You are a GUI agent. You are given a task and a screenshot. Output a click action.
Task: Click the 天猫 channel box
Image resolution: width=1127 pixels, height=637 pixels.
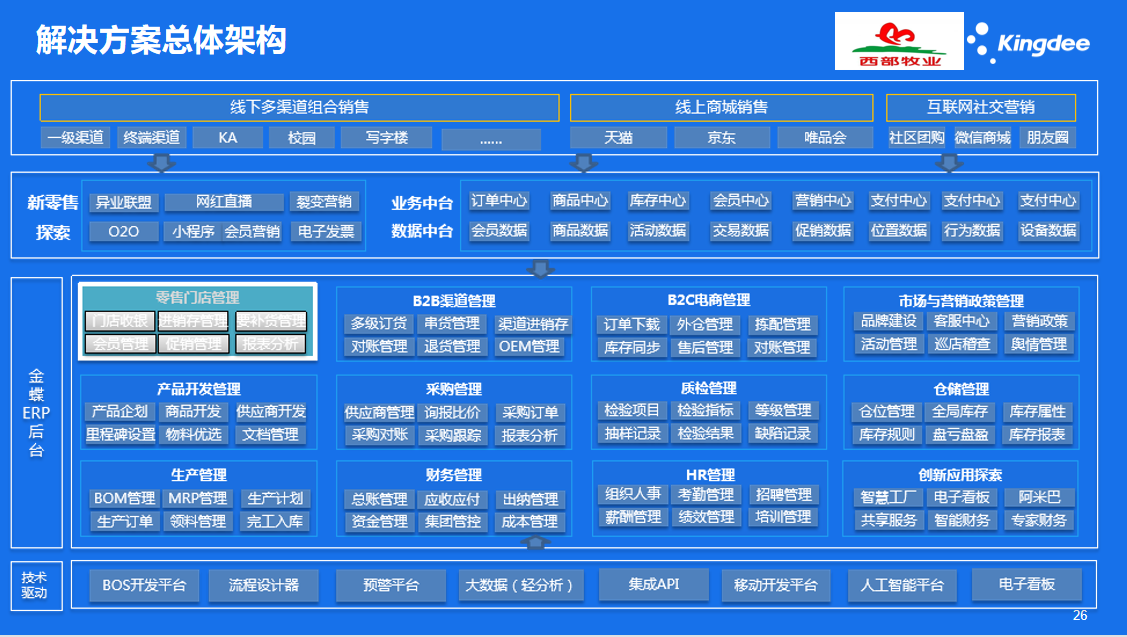click(x=618, y=138)
